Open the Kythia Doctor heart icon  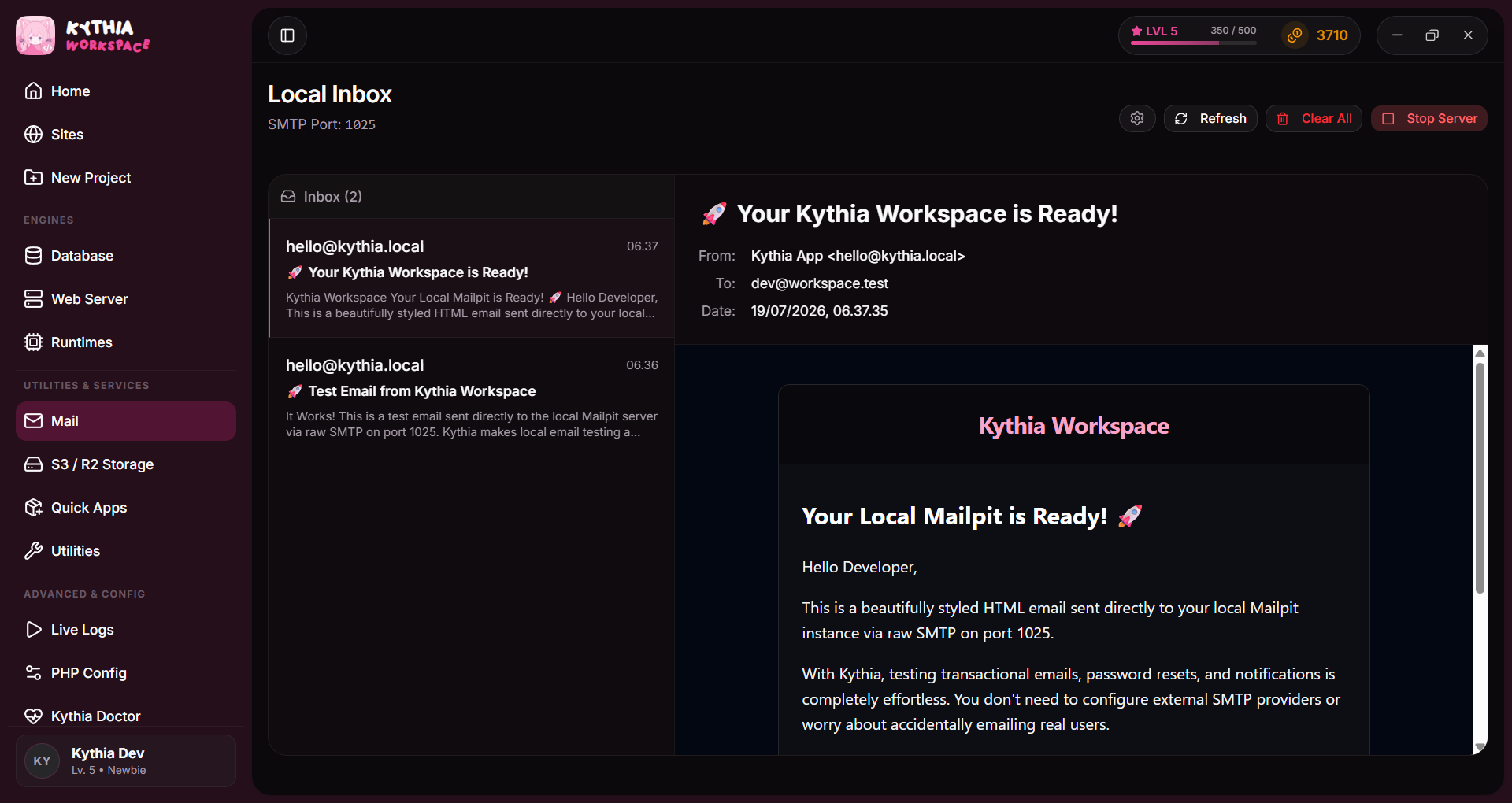pyautogui.click(x=33, y=716)
